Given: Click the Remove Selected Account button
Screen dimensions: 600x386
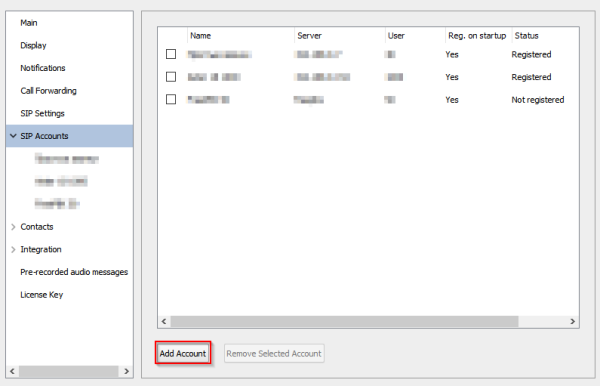Looking at the screenshot, I should [274, 353].
